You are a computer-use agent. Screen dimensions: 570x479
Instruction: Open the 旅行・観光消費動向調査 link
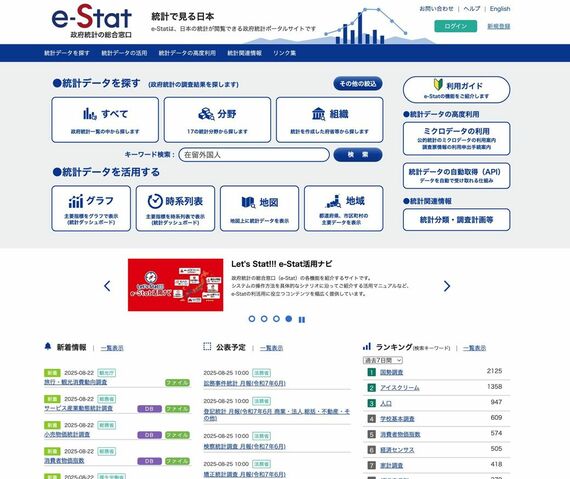point(76,382)
